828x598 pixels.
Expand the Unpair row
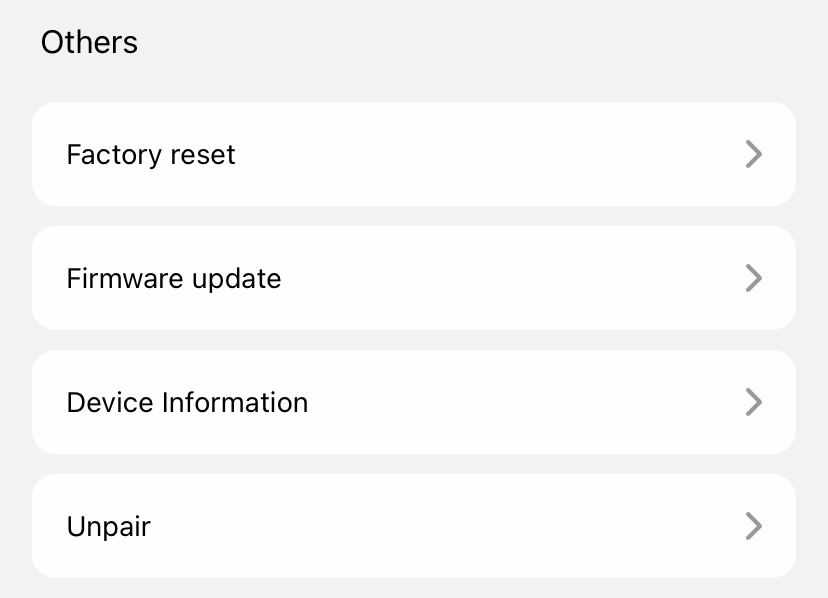[414, 526]
